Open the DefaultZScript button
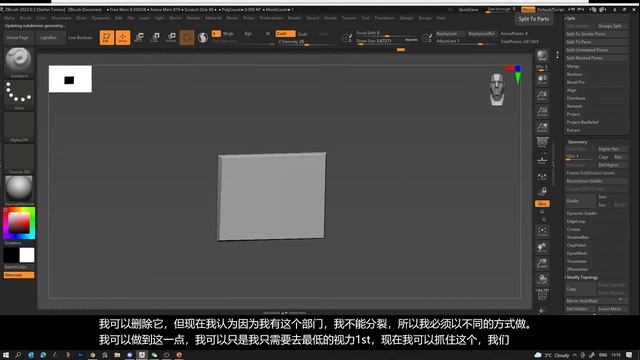Viewport: 640px width, 360px height. (x=550, y=10)
